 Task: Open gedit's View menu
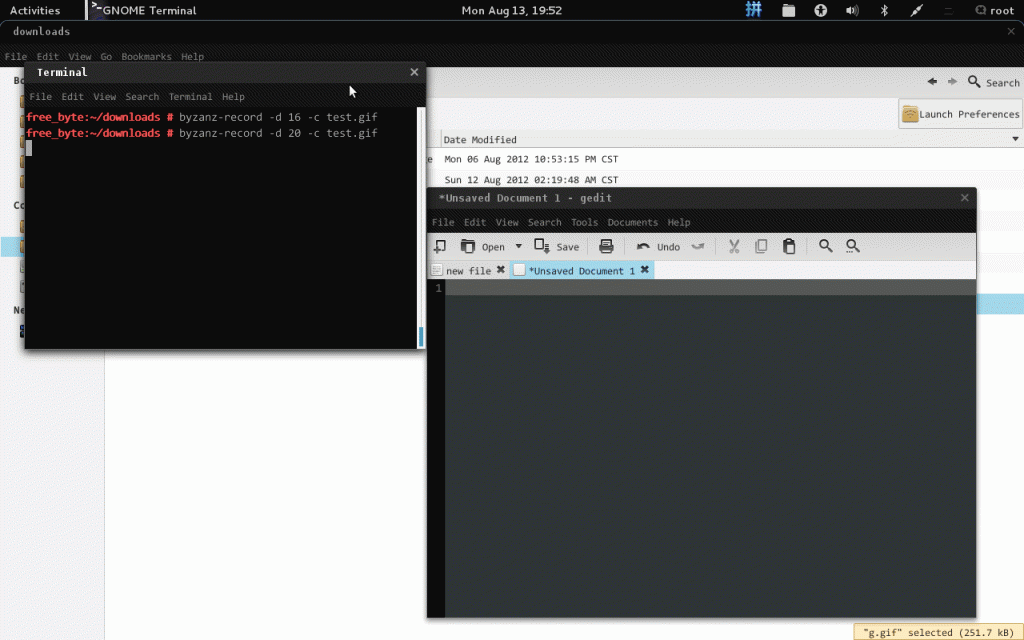click(x=507, y=222)
